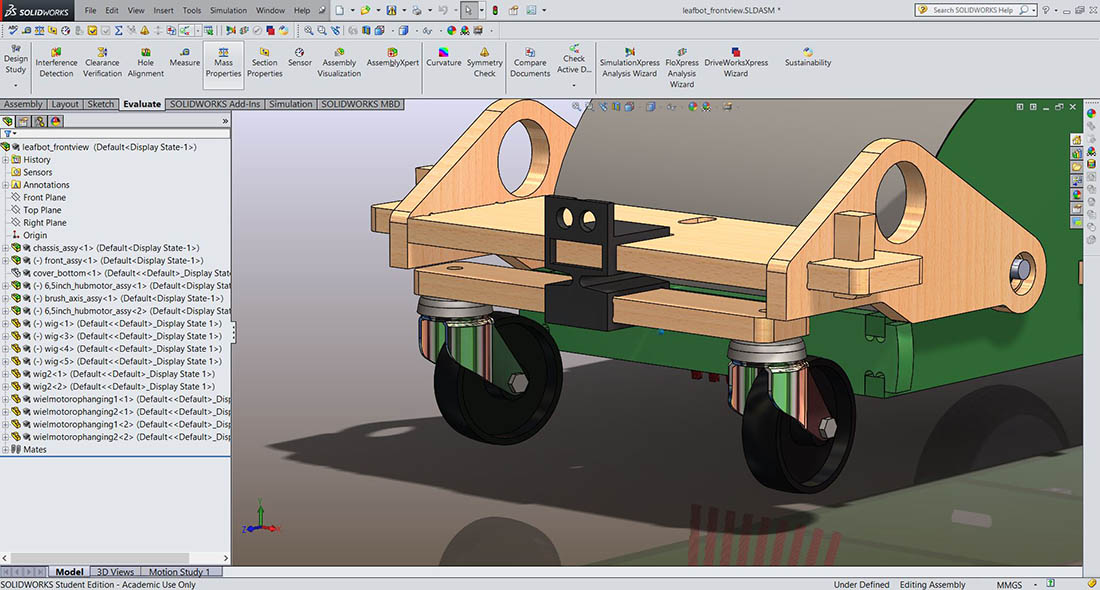Expand the Mates folder
The height and width of the screenshot is (590, 1100).
pos(6,450)
